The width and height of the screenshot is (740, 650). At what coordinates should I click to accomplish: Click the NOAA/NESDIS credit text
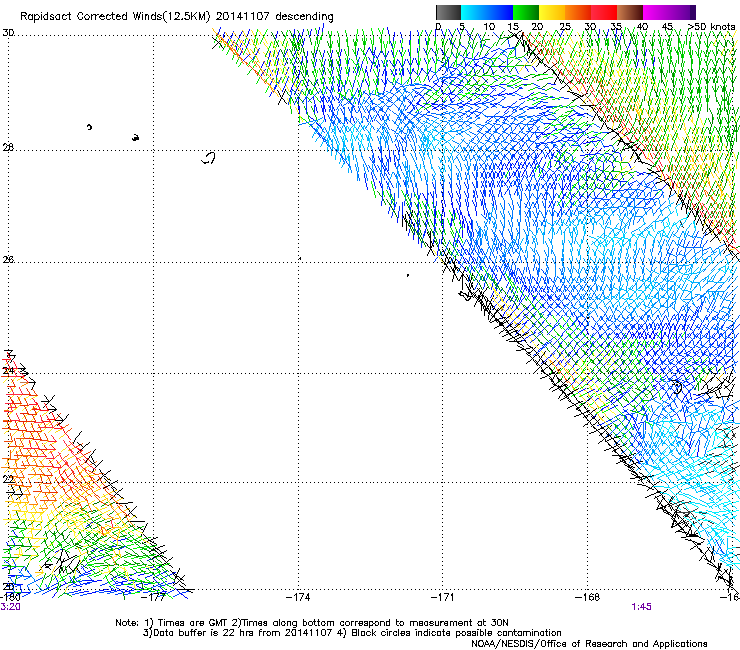click(x=589, y=644)
